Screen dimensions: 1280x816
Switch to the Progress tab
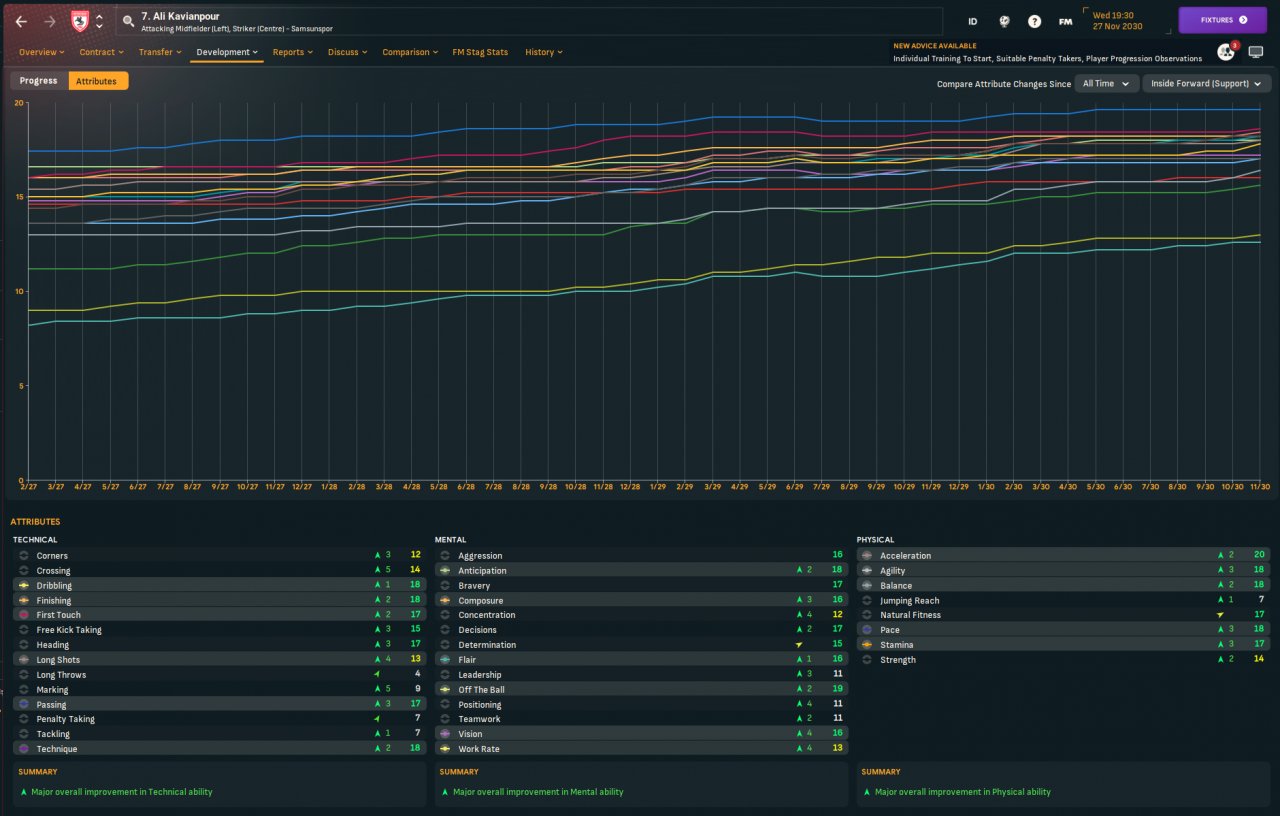coord(39,81)
